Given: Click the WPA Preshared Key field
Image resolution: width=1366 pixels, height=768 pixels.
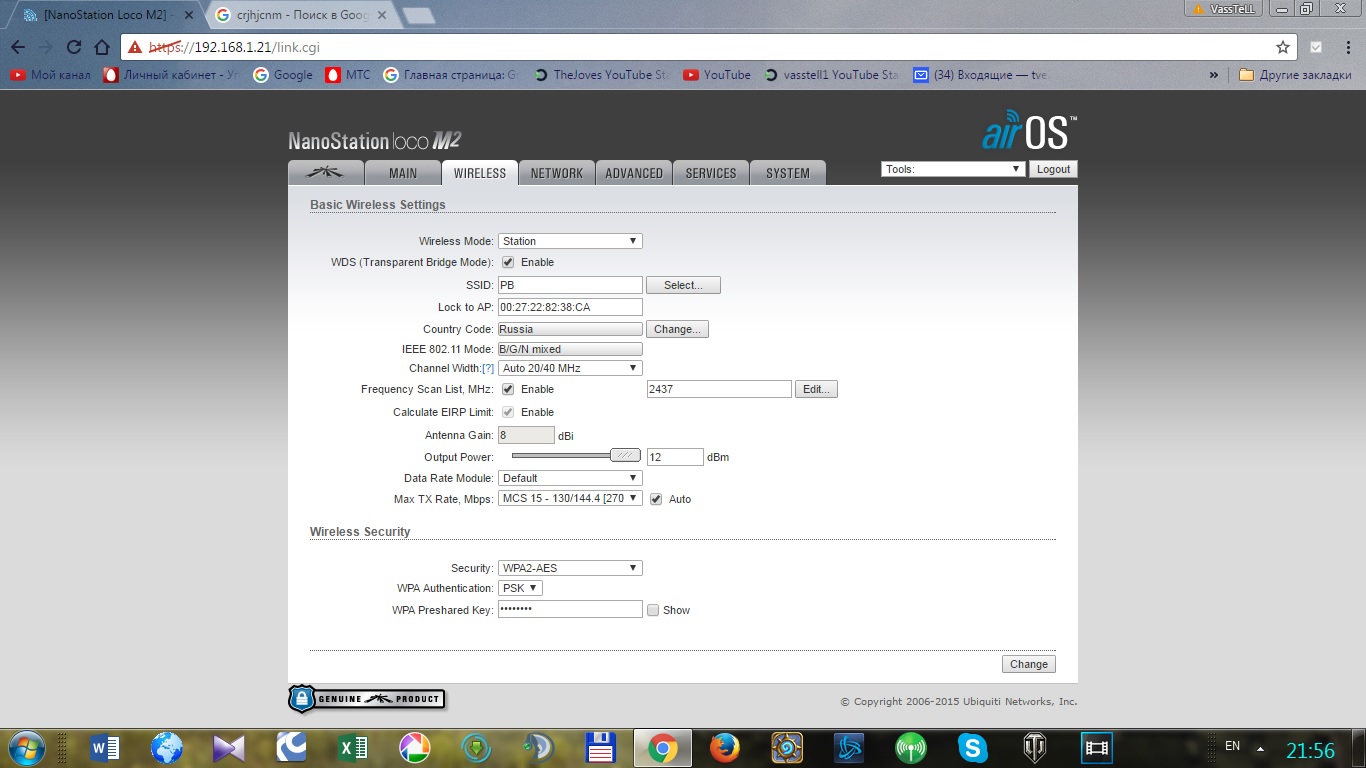Looking at the screenshot, I should tap(570, 609).
